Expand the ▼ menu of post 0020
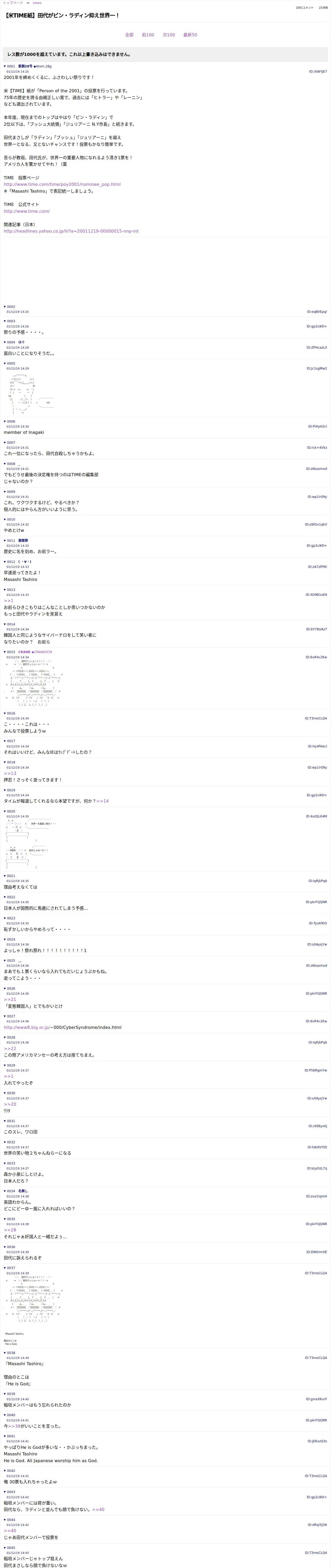The image size is (336, 1568). tap(5, 811)
